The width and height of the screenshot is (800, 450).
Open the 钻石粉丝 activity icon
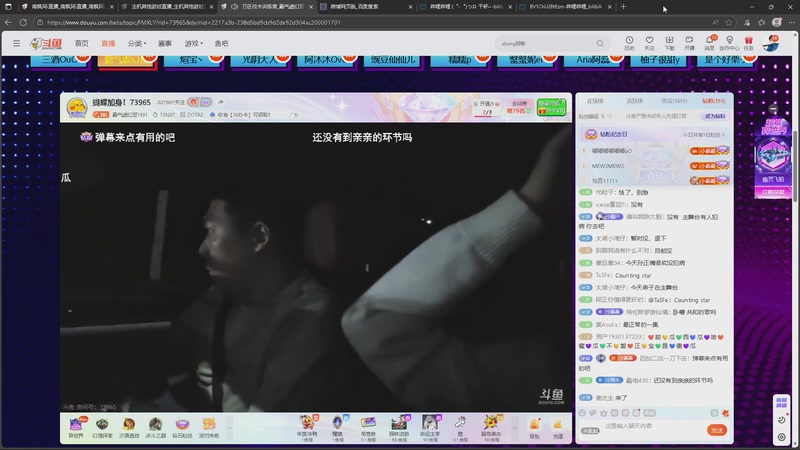182,428
